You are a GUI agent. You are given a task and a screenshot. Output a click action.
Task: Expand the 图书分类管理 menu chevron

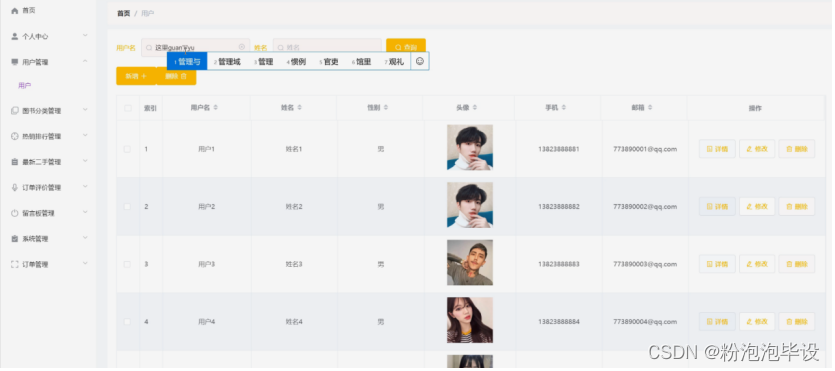coord(85,110)
